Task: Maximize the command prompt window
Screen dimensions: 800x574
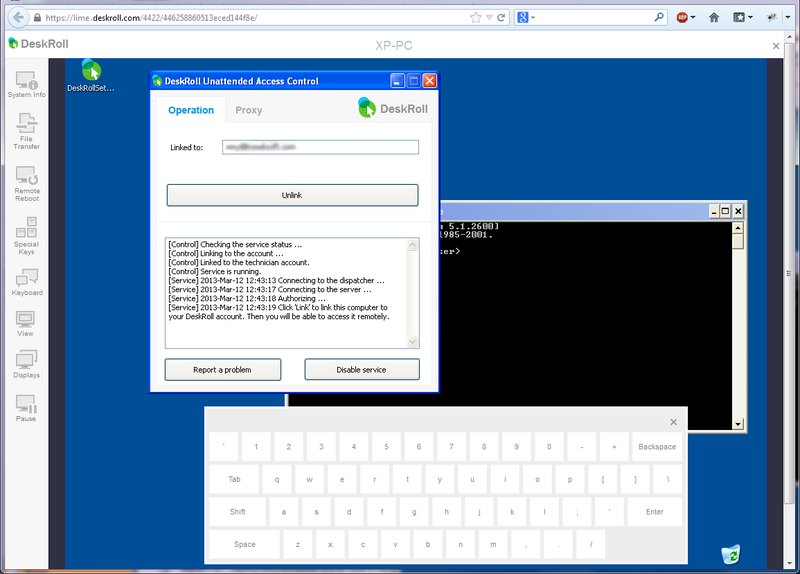Action: pos(725,211)
